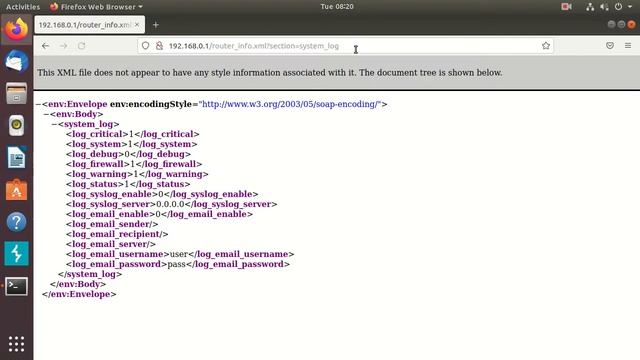Open Ubuntu Software store icon
The width and height of the screenshot is (640, 360).
[16, 190]
